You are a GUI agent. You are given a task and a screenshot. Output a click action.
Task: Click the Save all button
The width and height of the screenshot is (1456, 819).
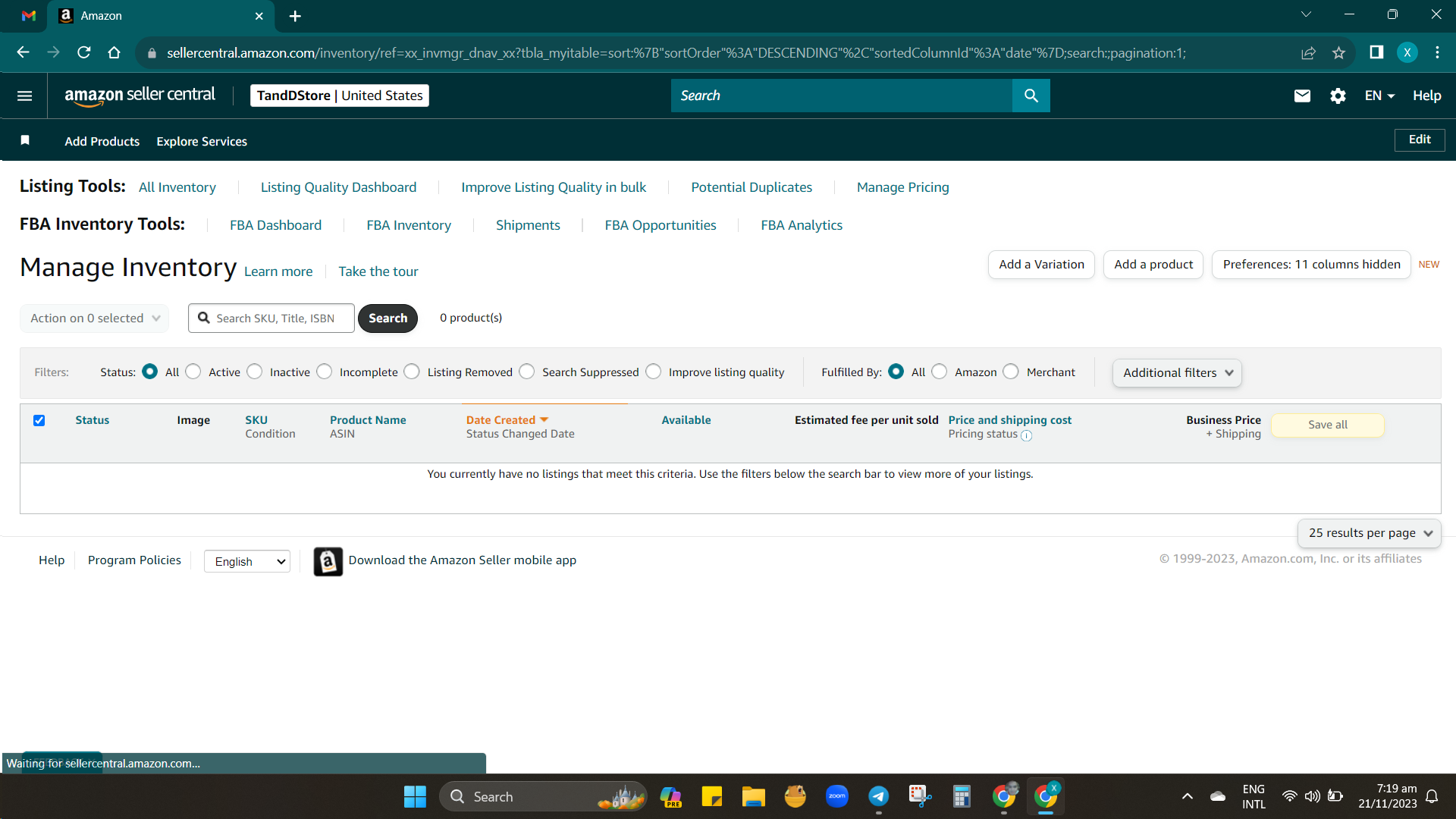(x=1328, y=425)
